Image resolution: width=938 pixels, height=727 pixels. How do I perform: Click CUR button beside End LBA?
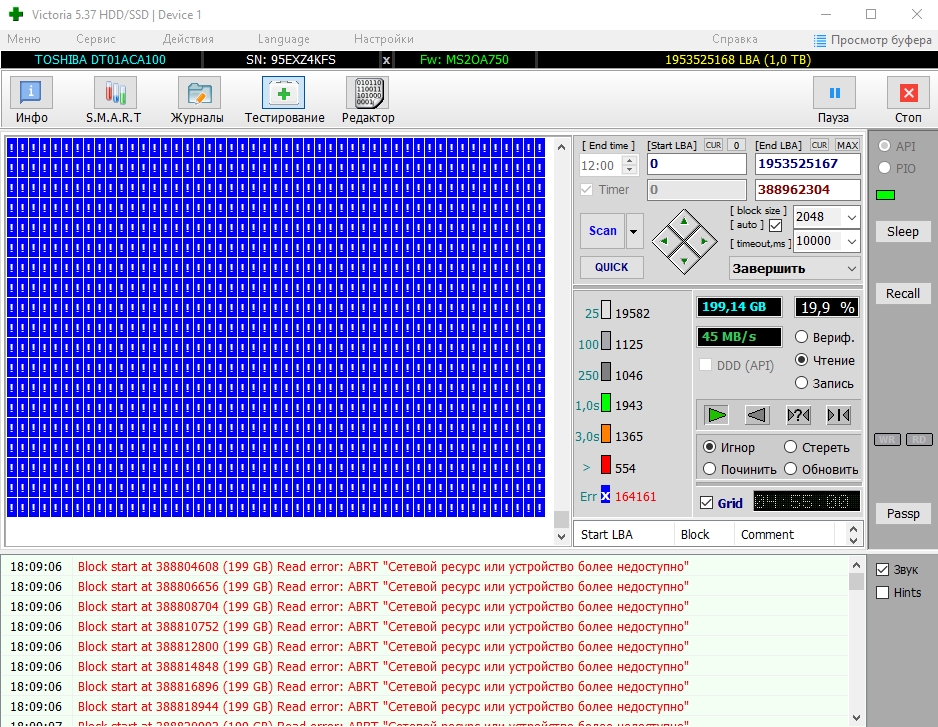click(x=820, y=145)
